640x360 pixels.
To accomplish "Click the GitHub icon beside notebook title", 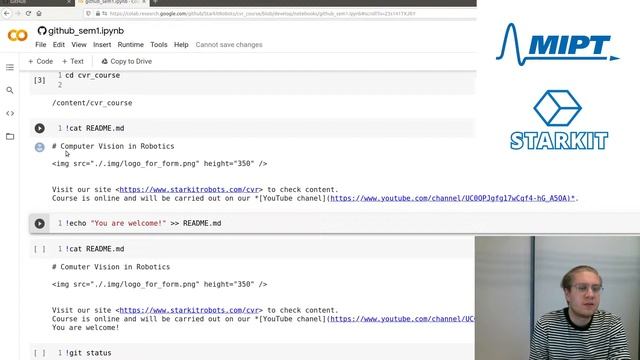I will pyautogui.click(x=42, y=31).
